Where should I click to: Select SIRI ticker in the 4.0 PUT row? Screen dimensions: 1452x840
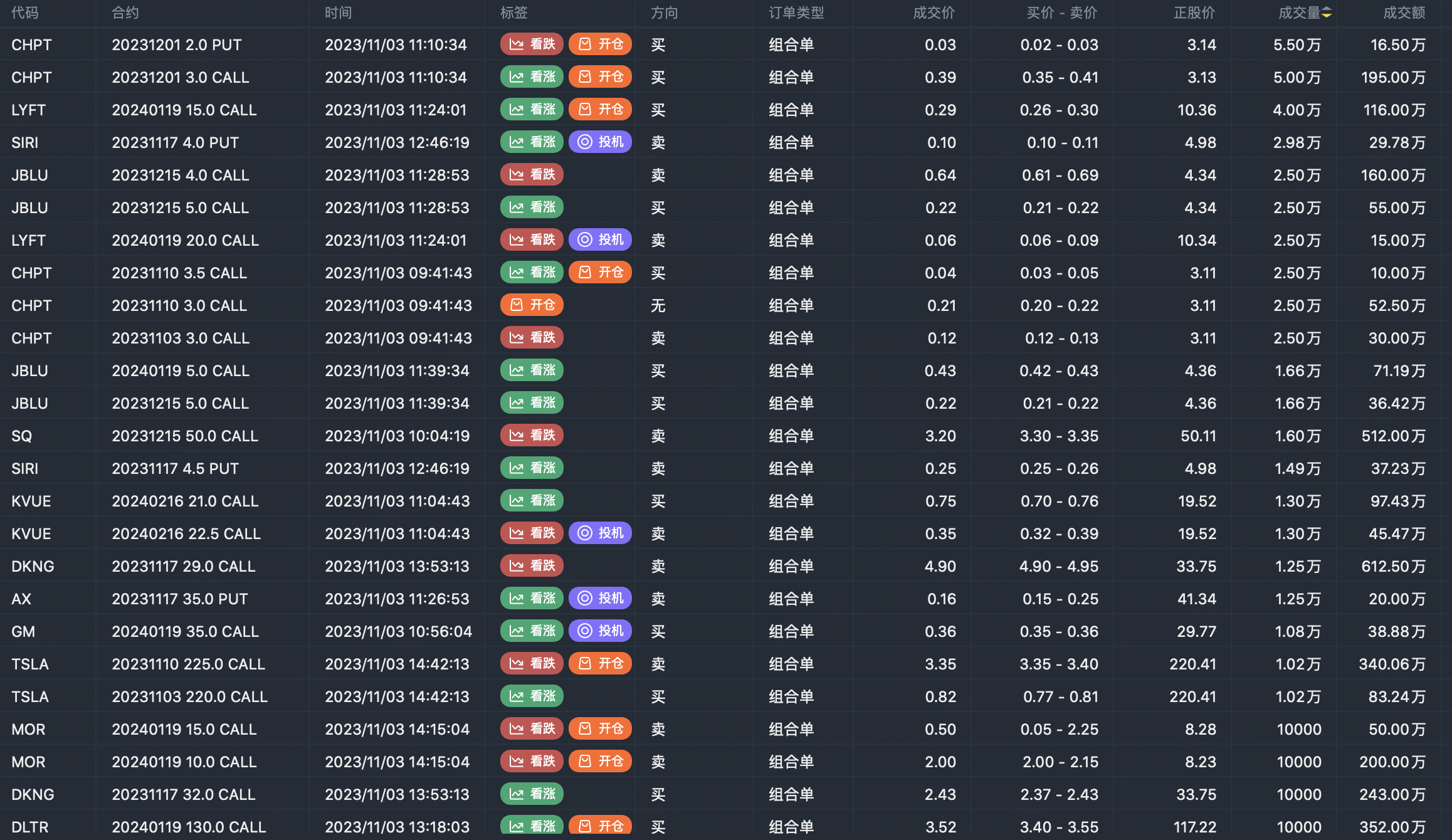(x=25, y=142)
